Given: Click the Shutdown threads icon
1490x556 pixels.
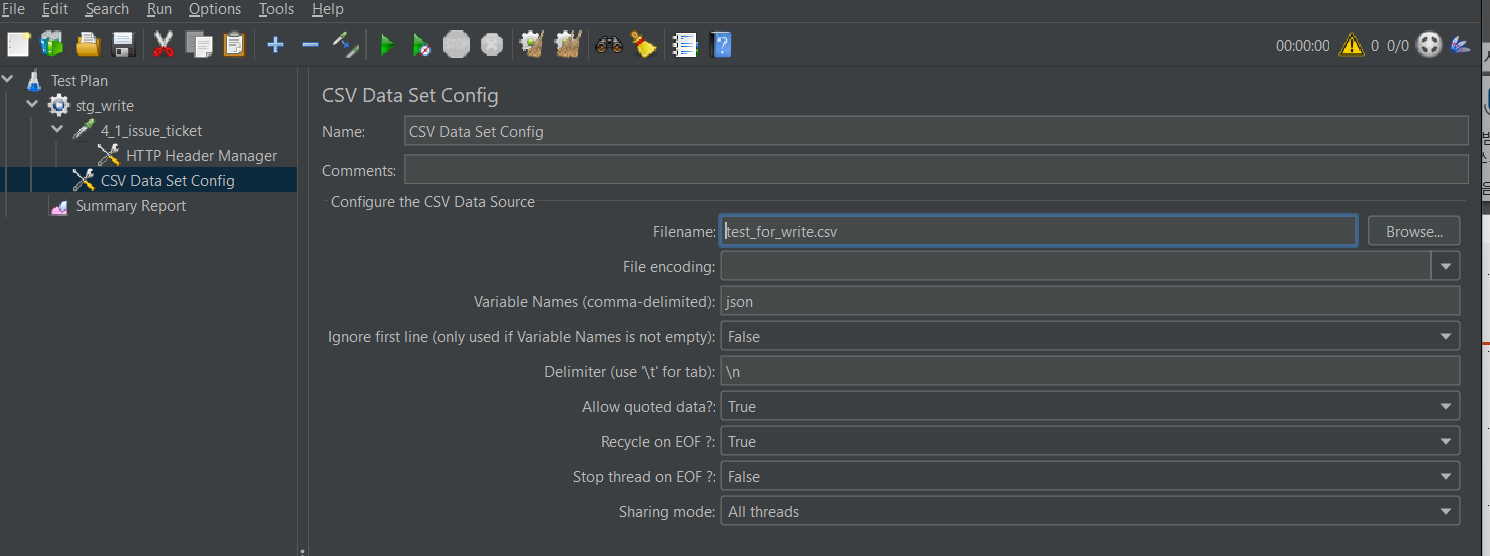Looking at the screenshot, I should [x=491, y=44].
